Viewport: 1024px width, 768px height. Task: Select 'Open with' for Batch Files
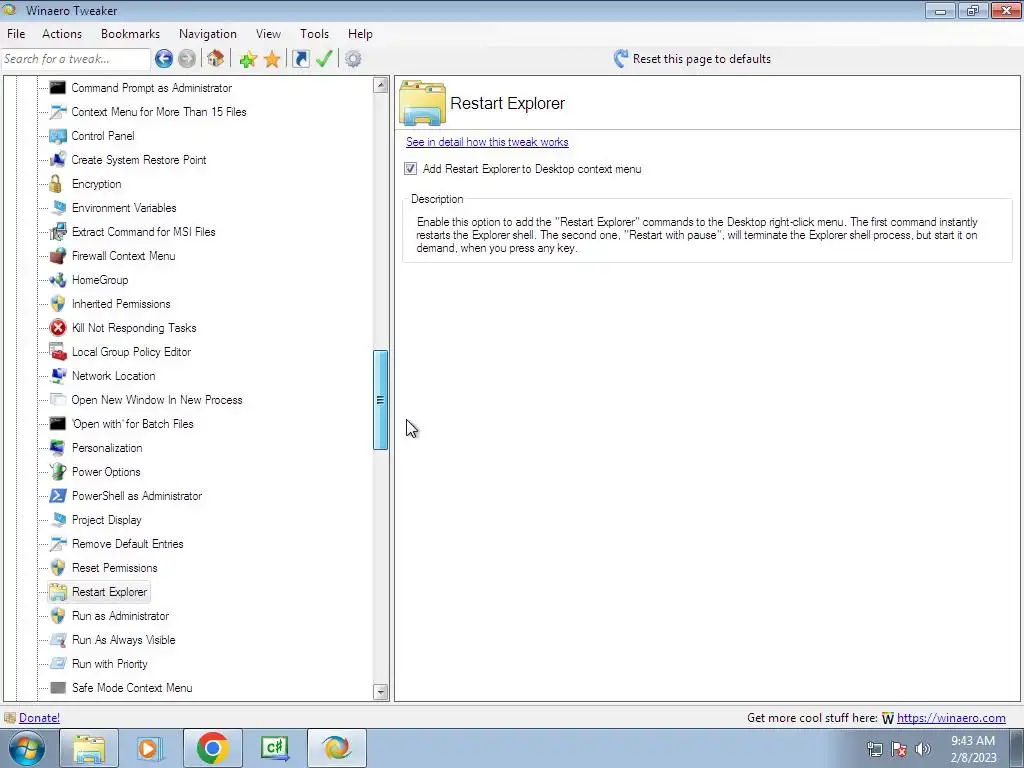pyautogui.click(x=133, y=424)
